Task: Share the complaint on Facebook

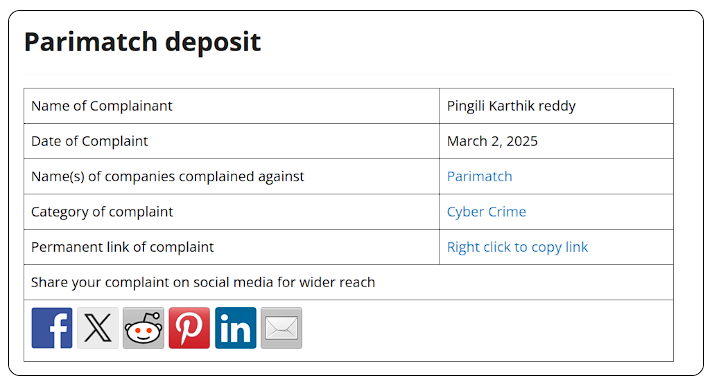Action: pyautogui.click(x=52, y=328)
